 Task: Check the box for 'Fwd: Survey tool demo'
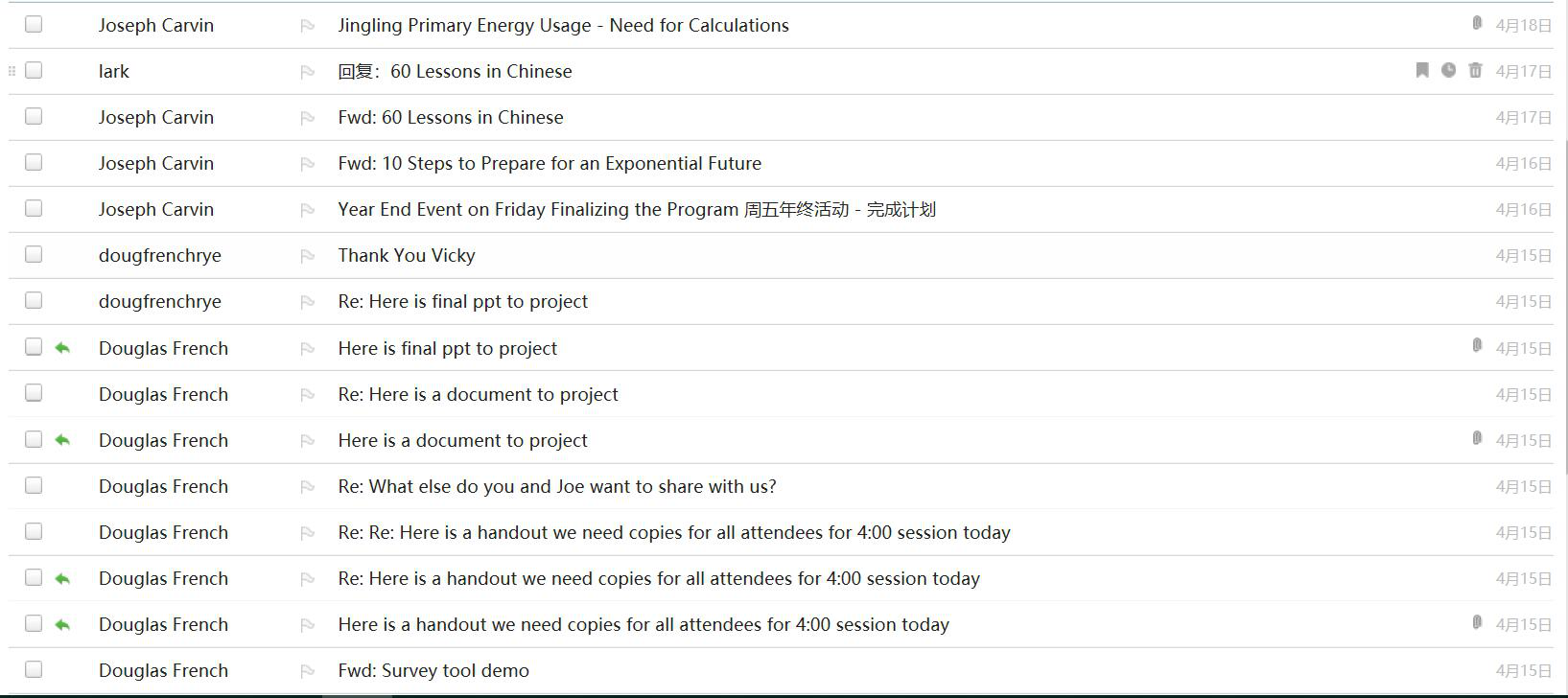click(34, 669)
